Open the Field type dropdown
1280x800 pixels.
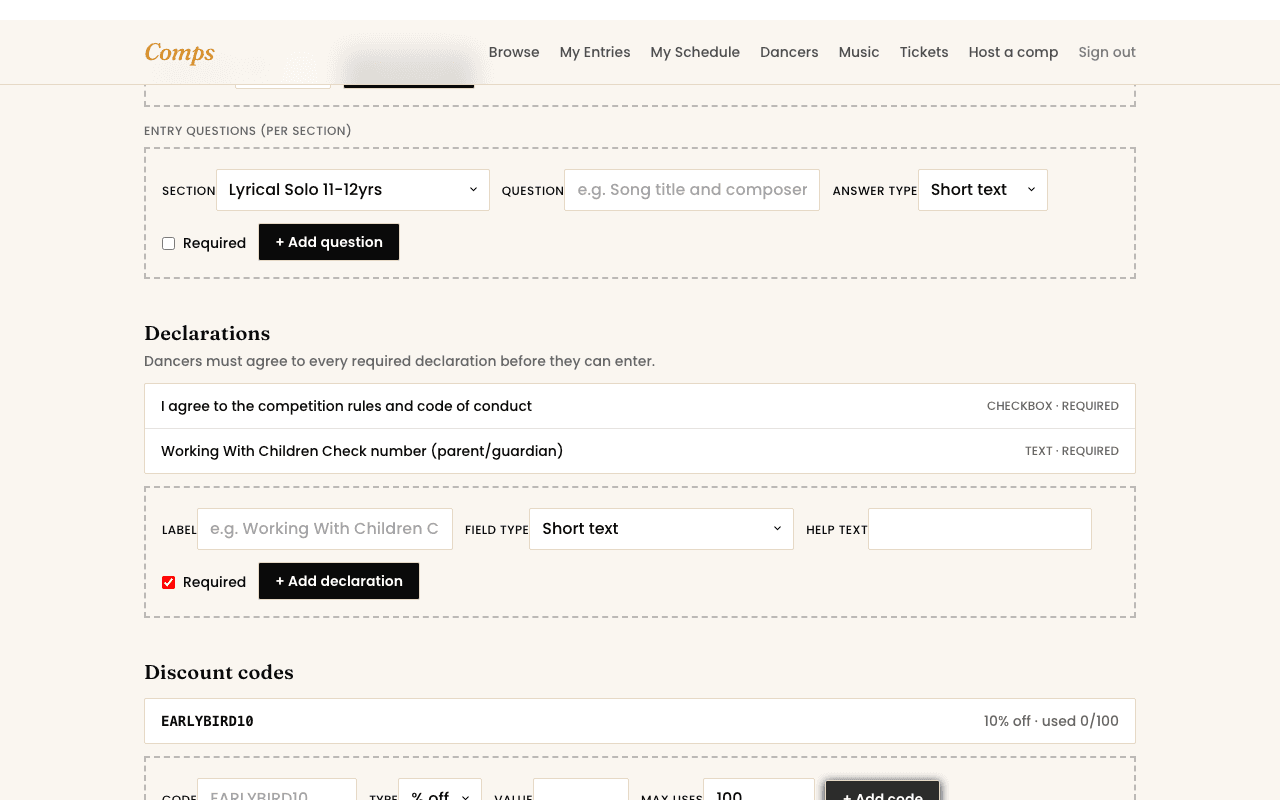click(x=661, y=529)
